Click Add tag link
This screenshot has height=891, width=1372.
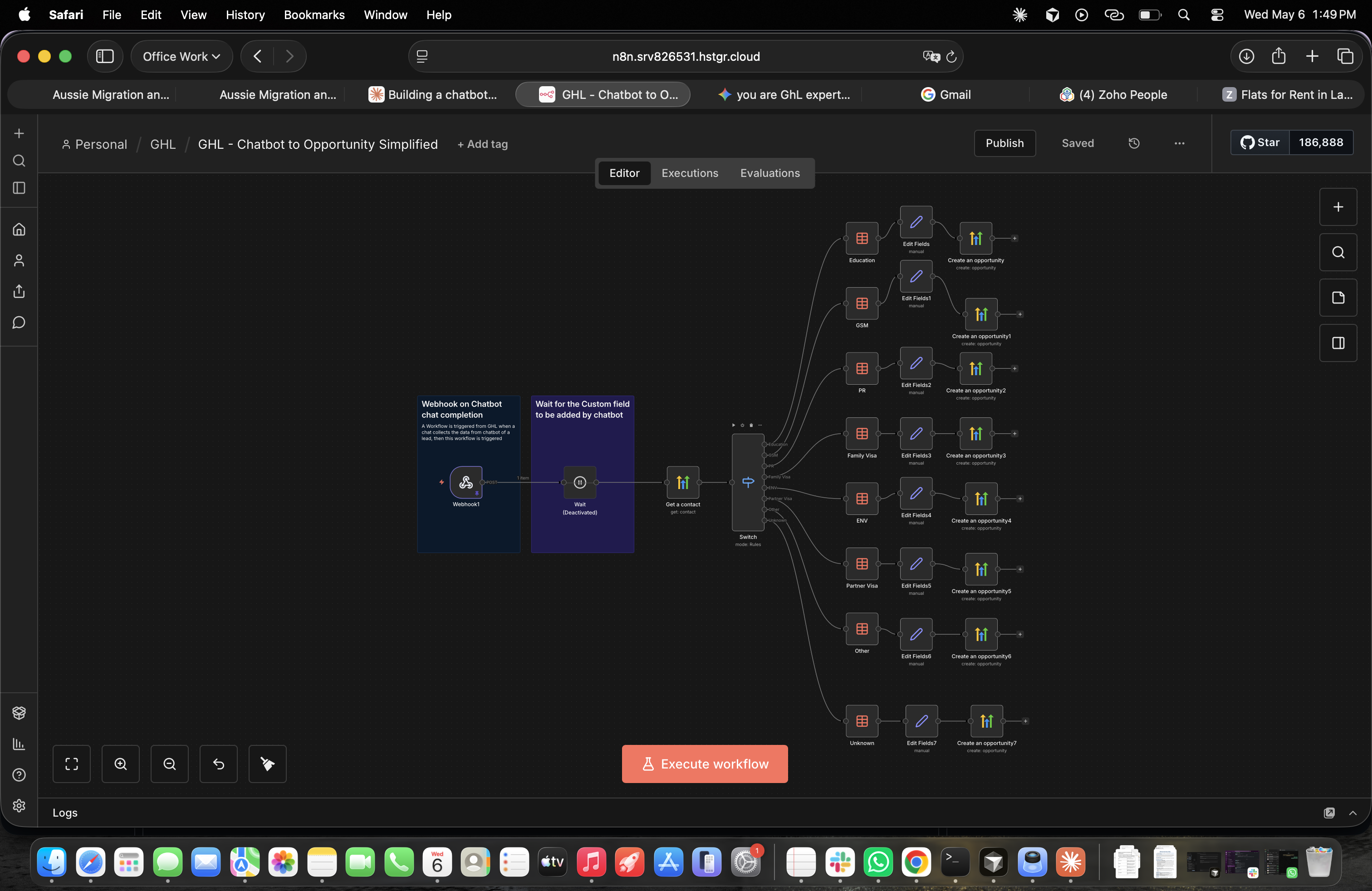click(x=482, y=144)
